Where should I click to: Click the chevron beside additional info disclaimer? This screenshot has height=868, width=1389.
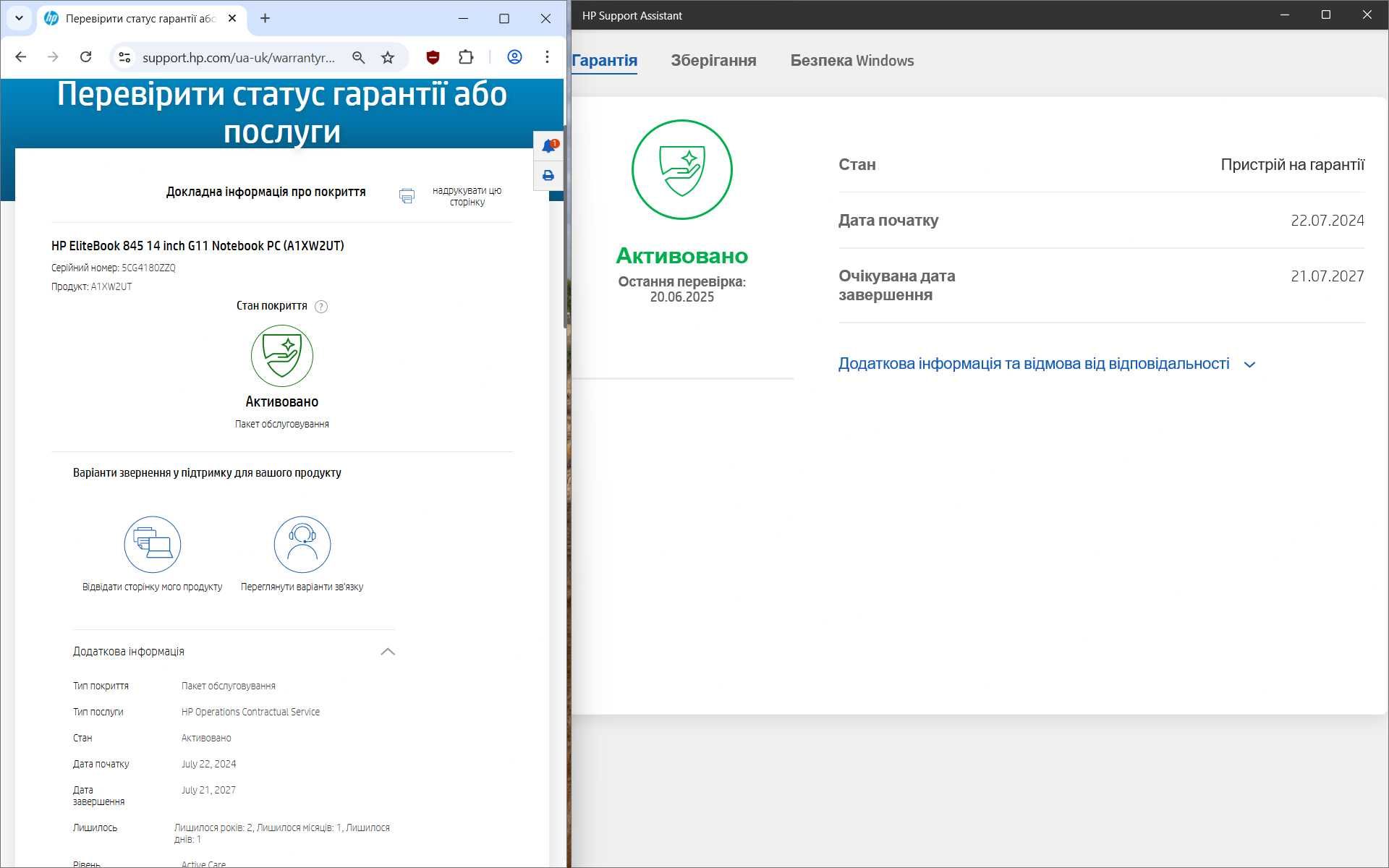1249,365
